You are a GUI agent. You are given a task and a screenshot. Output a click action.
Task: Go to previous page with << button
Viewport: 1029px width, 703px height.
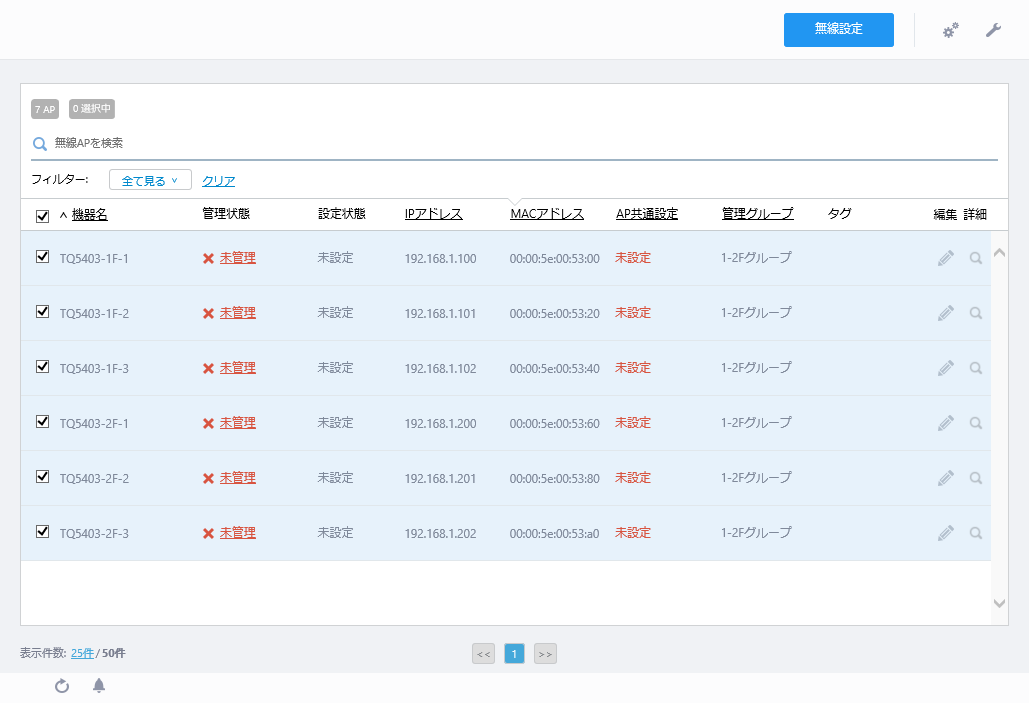pos(484,654)
